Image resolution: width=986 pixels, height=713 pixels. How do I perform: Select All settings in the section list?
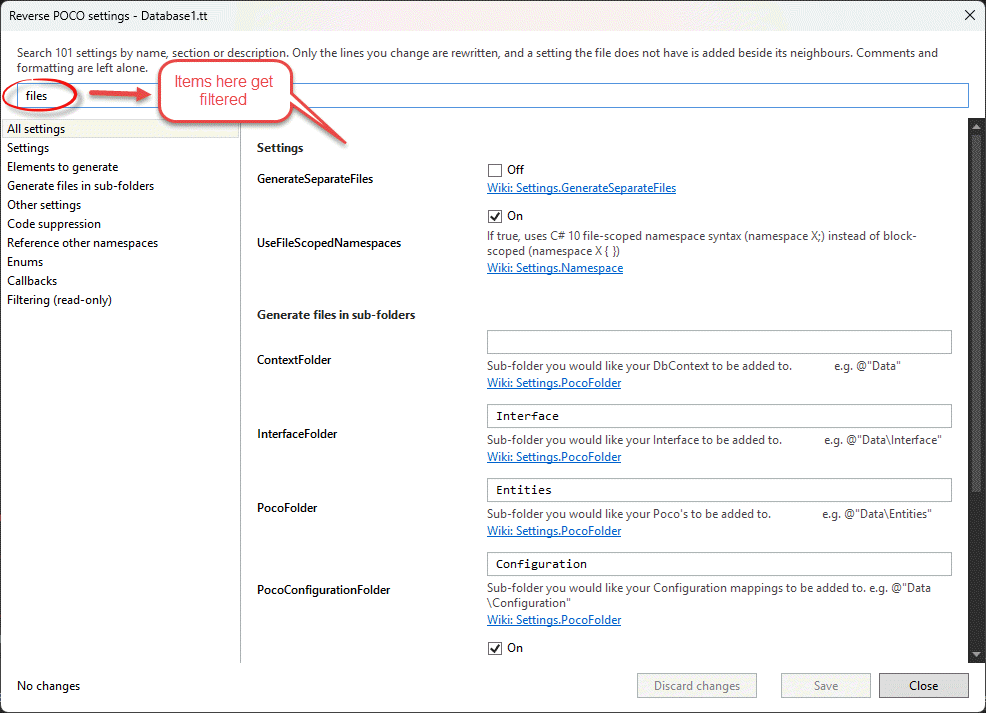coord(120,129)
